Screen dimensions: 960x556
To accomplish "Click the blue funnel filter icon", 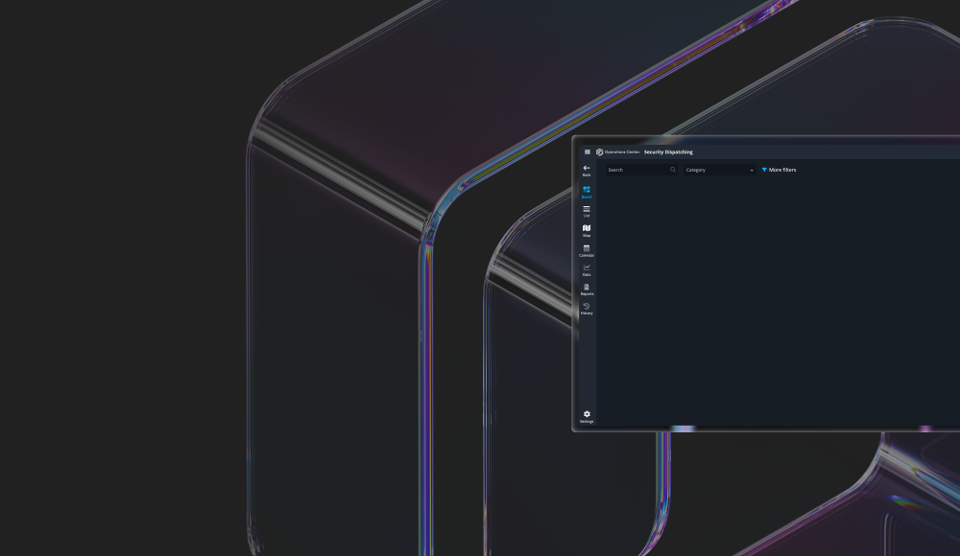I will coord(764,170).
